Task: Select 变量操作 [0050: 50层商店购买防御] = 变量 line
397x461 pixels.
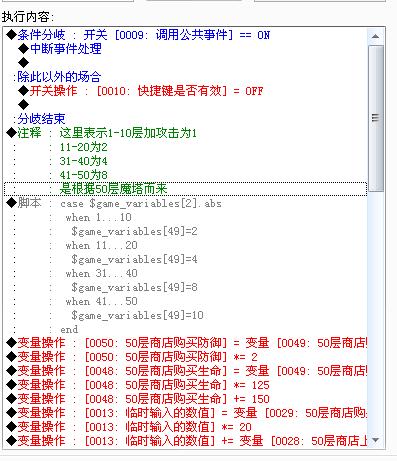Action: (x=186, y=343)
